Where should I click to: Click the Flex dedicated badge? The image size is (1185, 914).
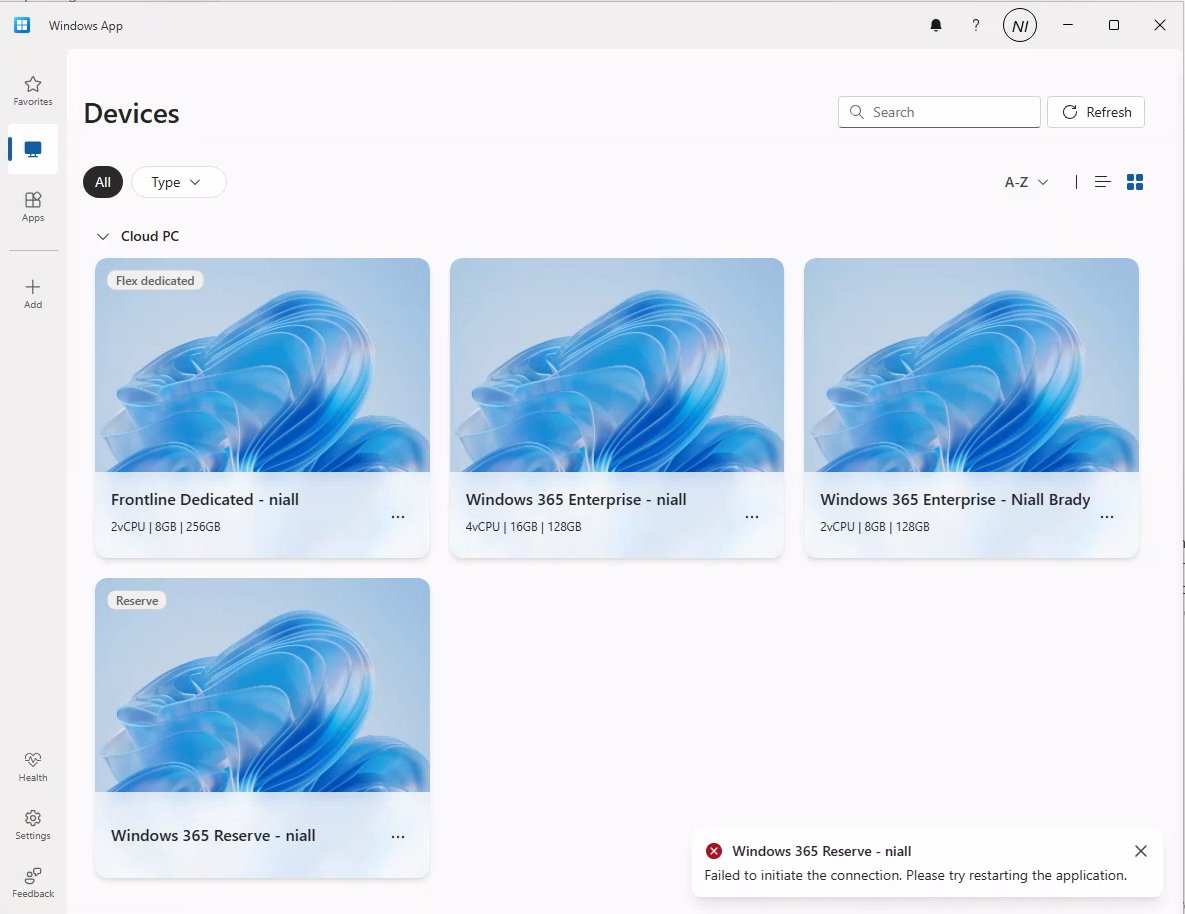coord(155,280)
